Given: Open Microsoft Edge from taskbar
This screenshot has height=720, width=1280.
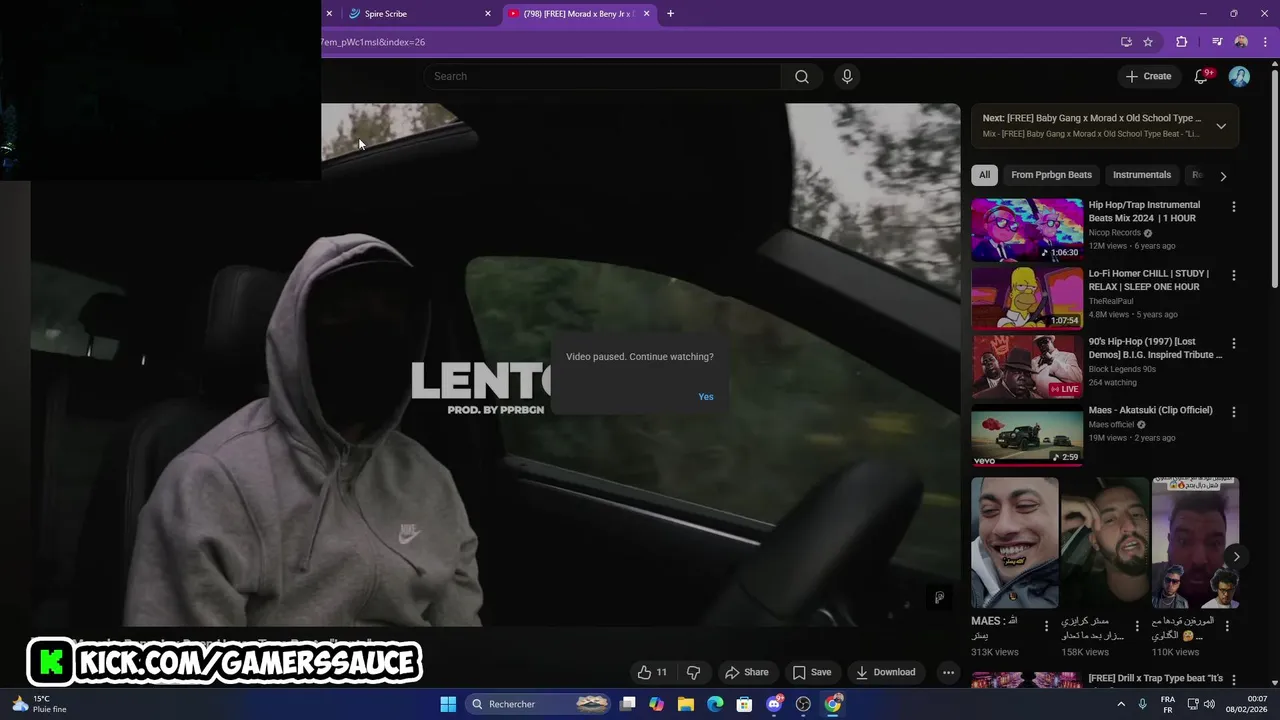Looking at the screenshot, I should click(x=715, y=704).
